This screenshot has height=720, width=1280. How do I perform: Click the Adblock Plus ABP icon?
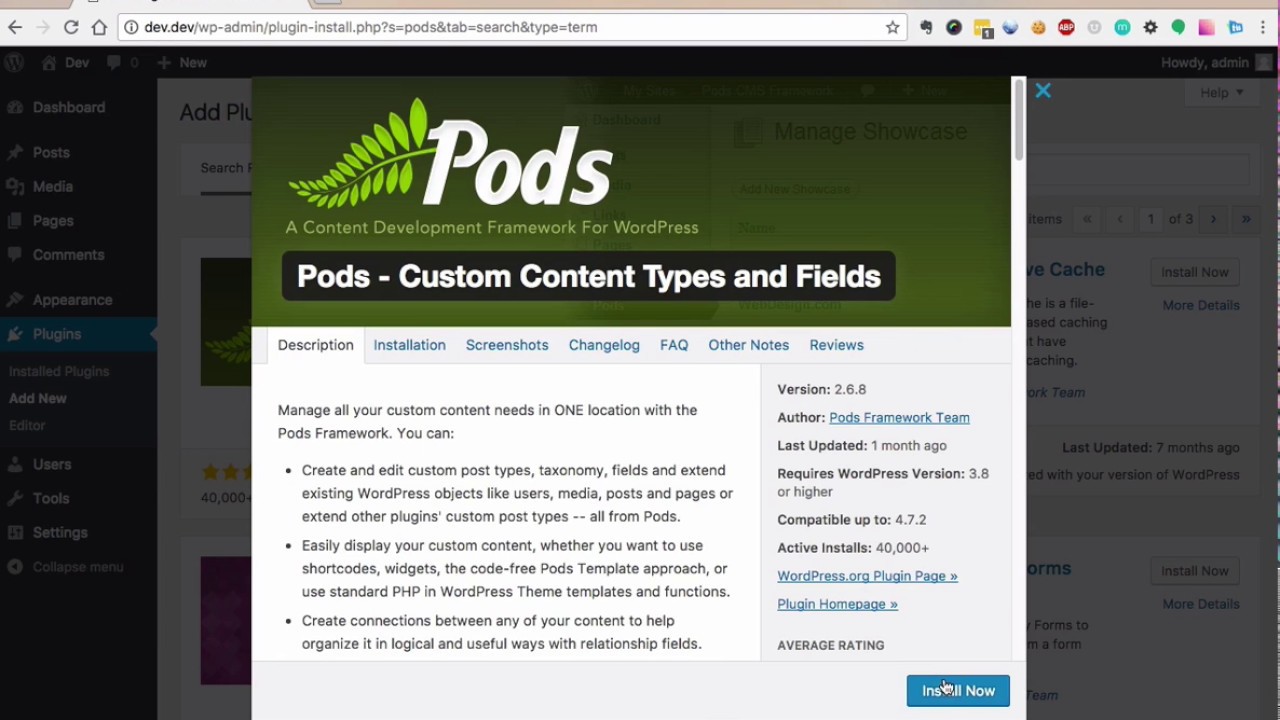tap(1066, 28)
